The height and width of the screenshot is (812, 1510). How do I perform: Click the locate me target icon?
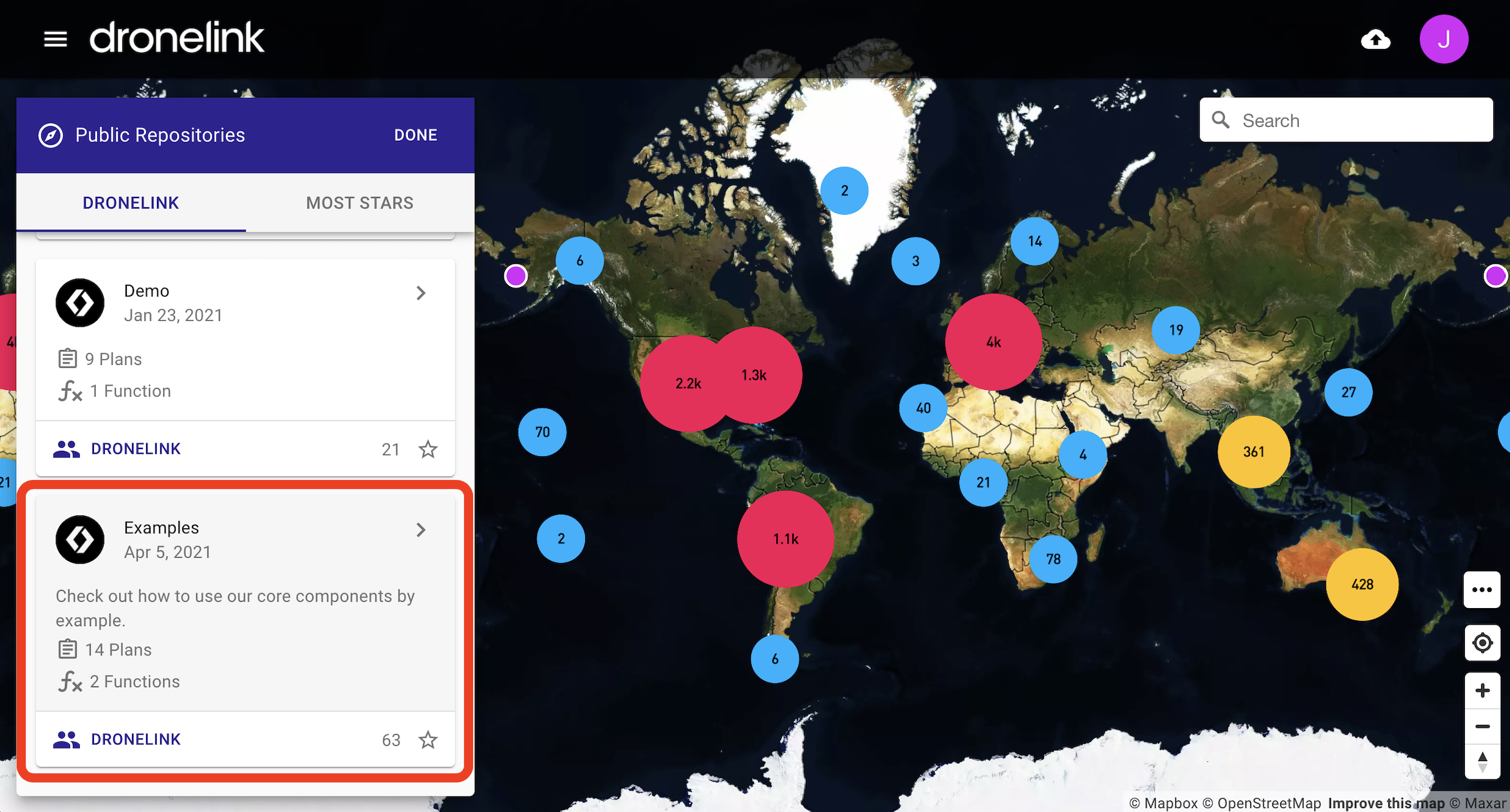pos(1482,643)
